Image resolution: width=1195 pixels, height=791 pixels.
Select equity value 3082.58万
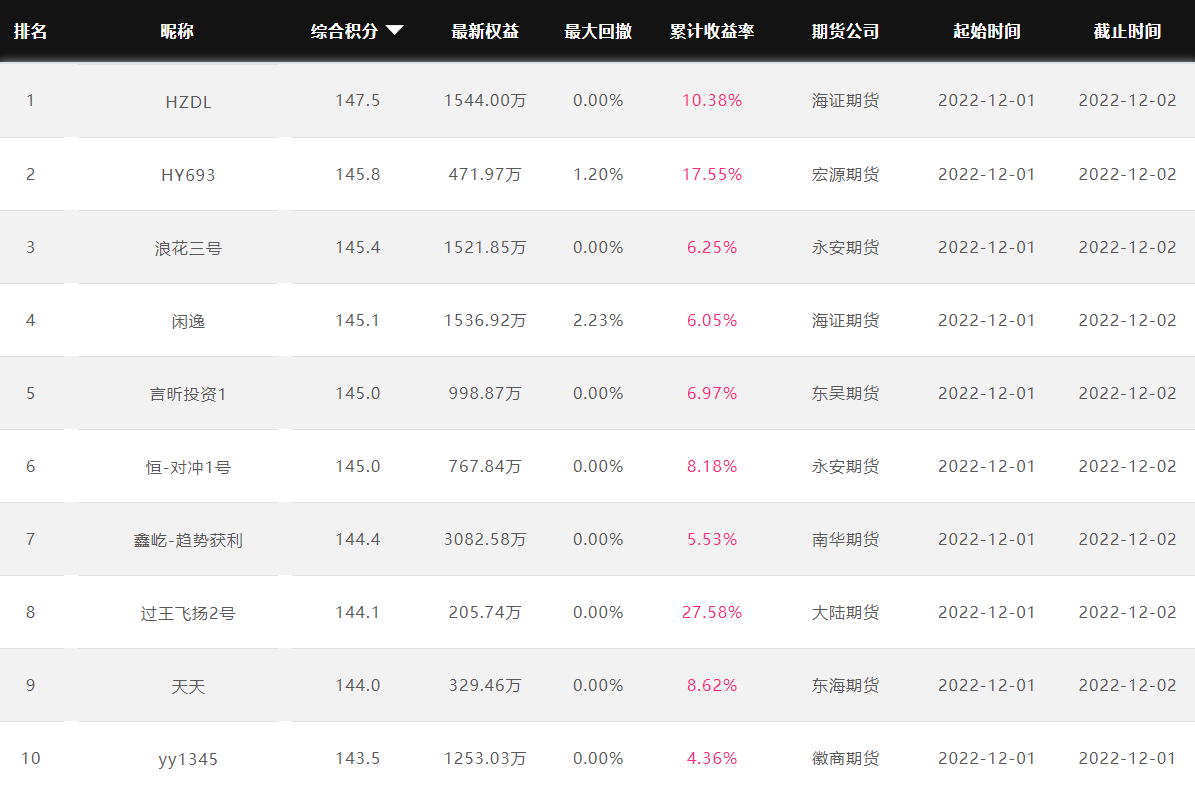(x=485, y=540)
